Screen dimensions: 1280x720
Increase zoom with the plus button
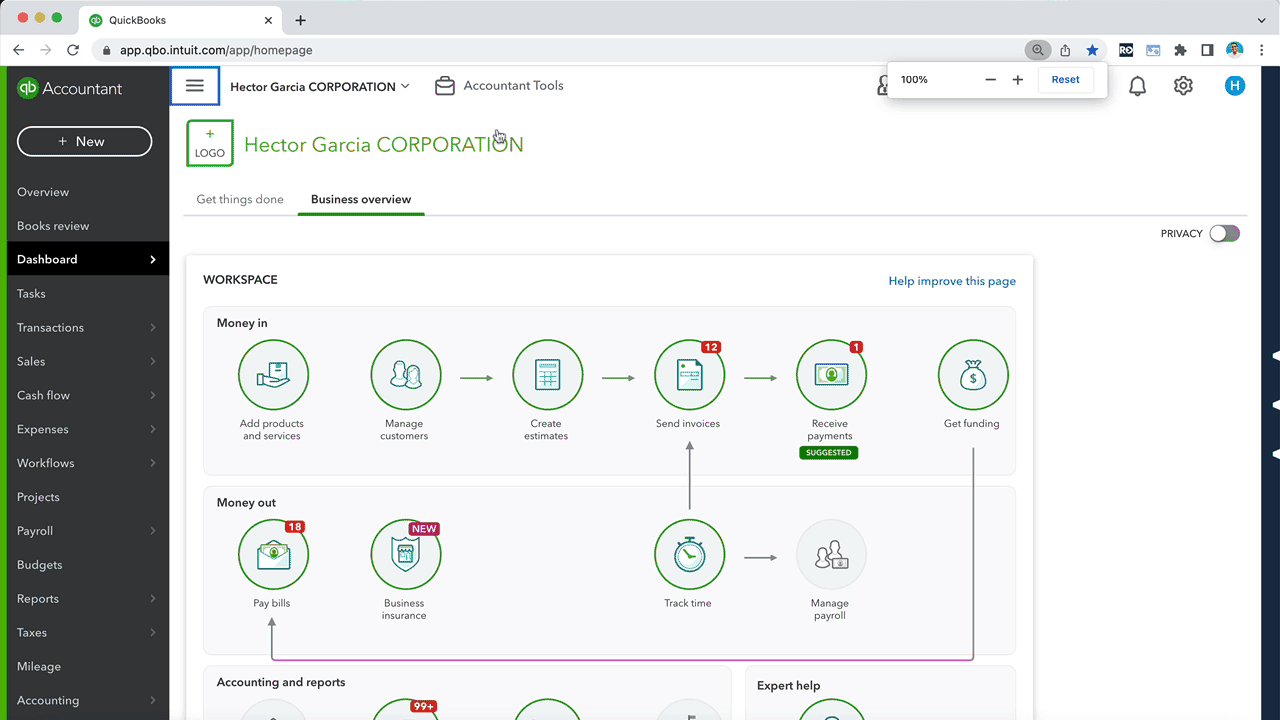tap(1018, 80)
